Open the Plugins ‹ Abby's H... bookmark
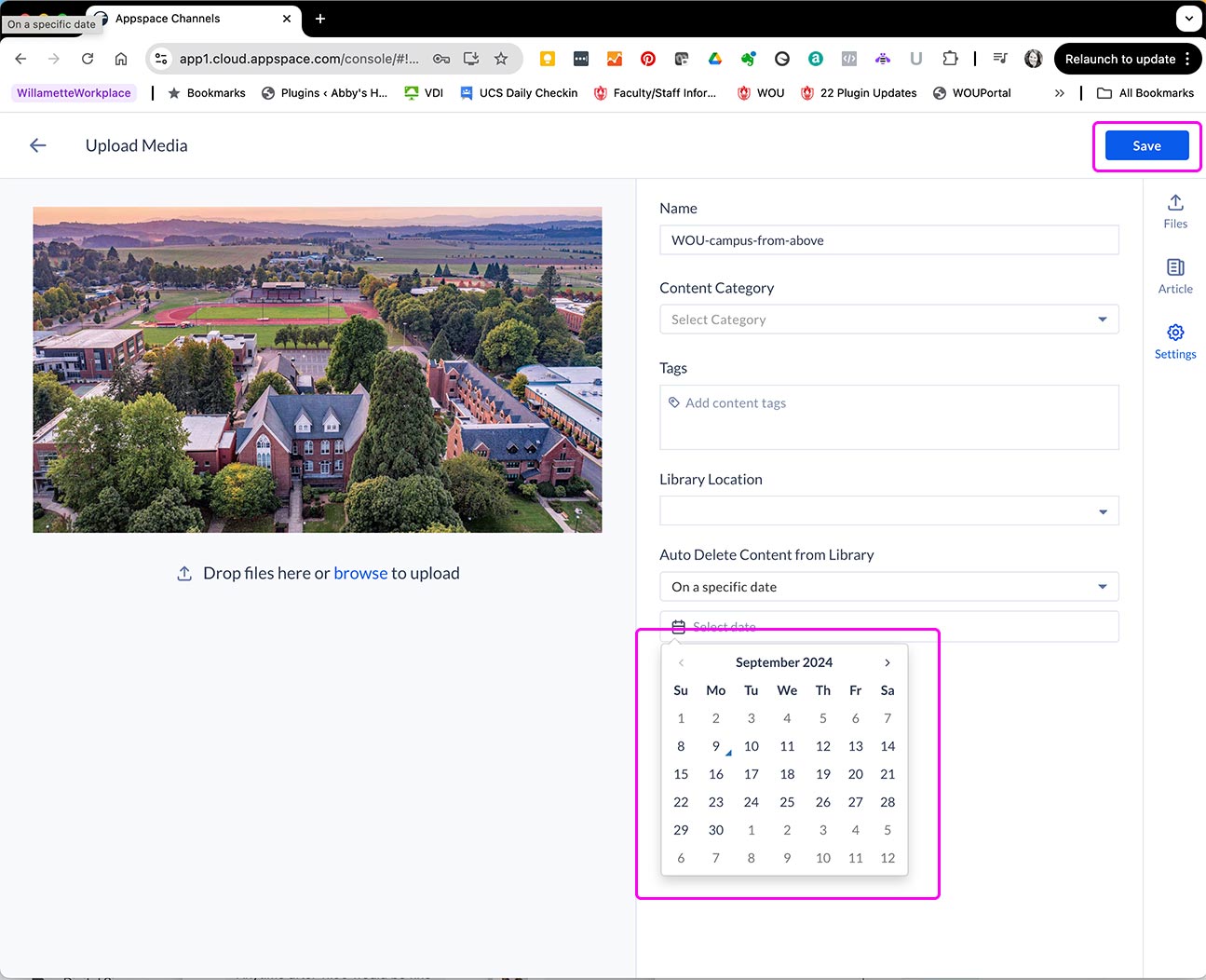The width and height of the screenshot is (1206, 980). click(324, 93)
